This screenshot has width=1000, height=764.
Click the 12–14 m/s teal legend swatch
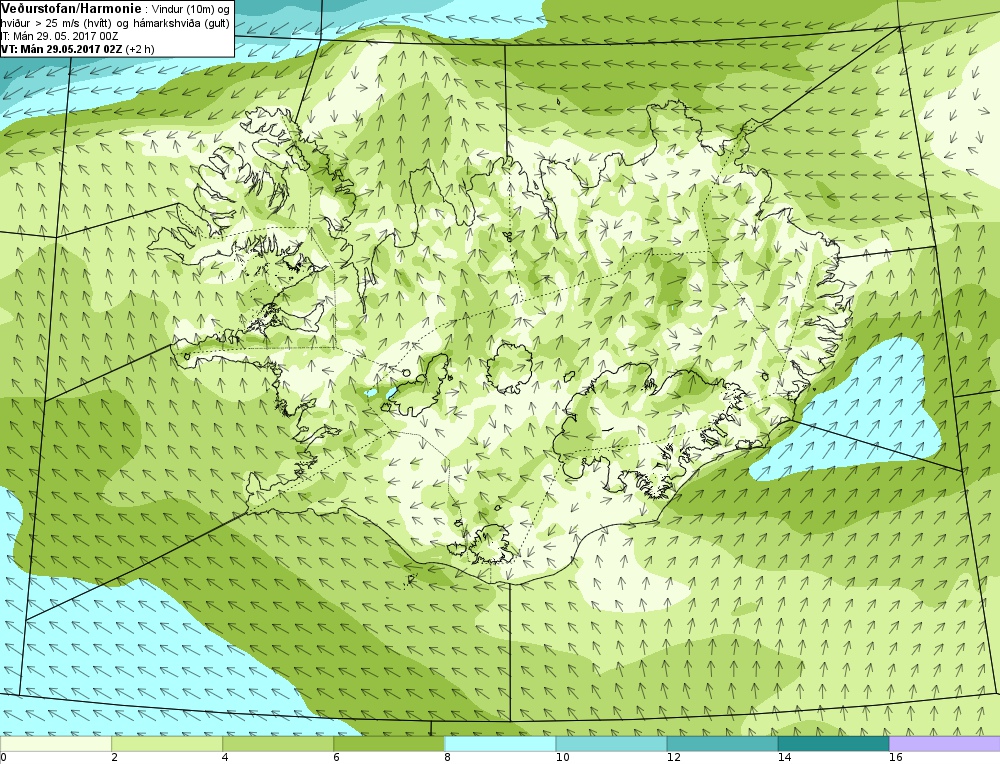(722, 744)
